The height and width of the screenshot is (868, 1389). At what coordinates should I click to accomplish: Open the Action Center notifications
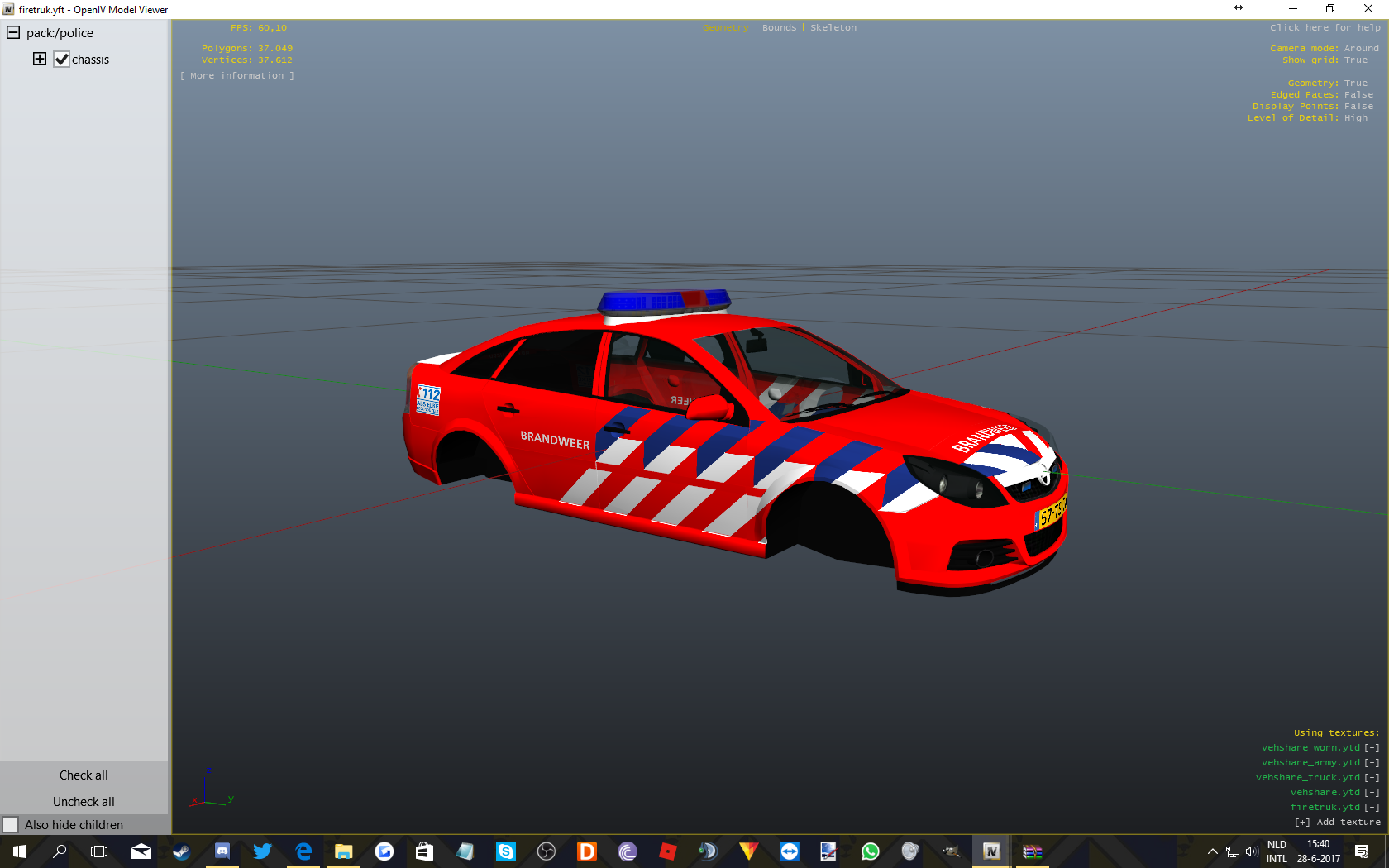1362,851
